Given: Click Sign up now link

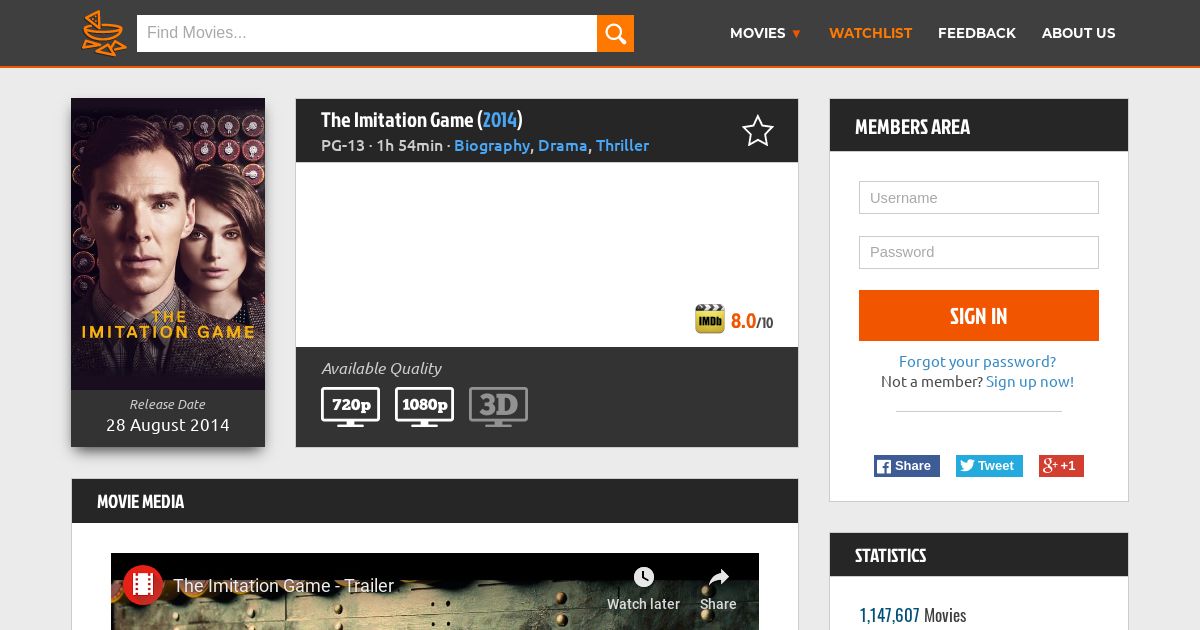Looking at the screenshot, I should [x=1030, y=381].
